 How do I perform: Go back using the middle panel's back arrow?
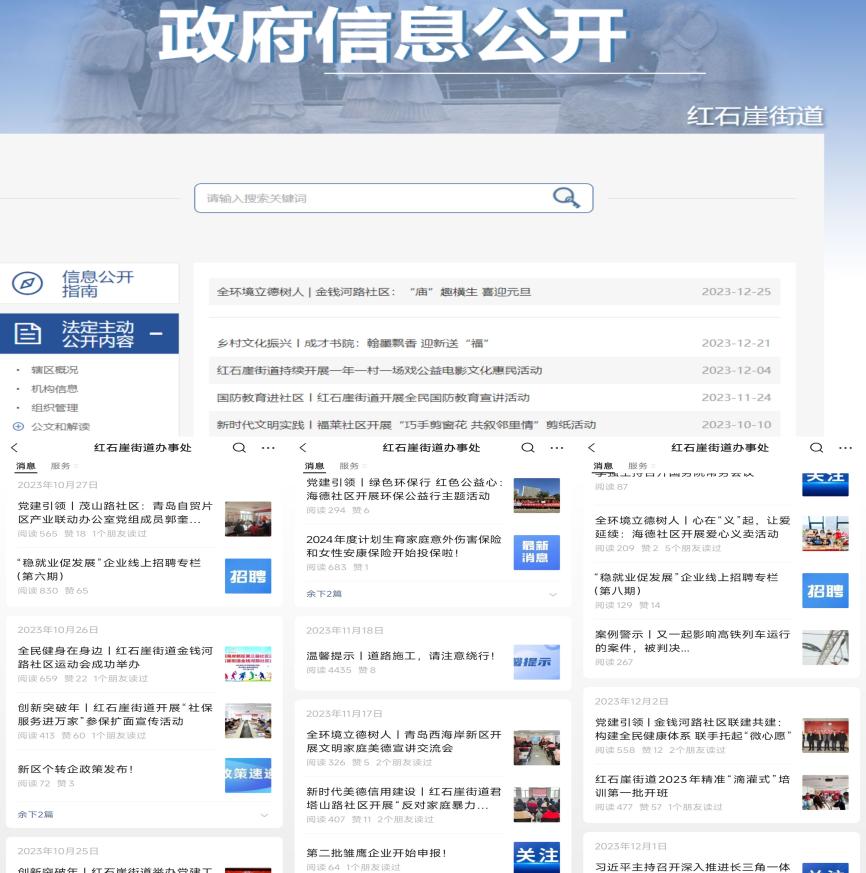click(303, 448)
